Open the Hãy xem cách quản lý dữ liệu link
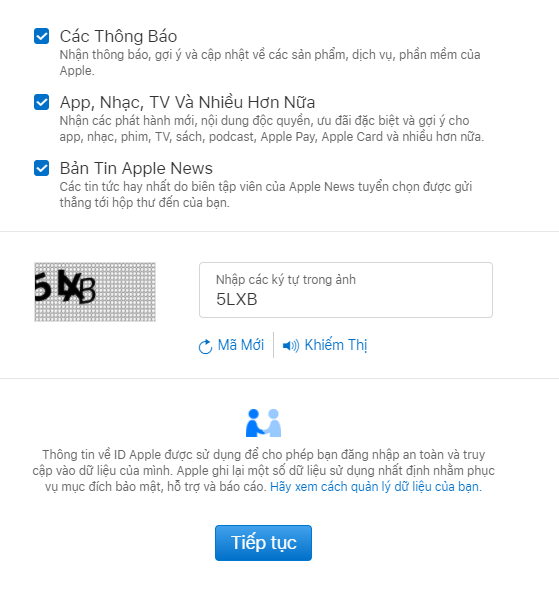The image size is (559, 597). [376, 487]
